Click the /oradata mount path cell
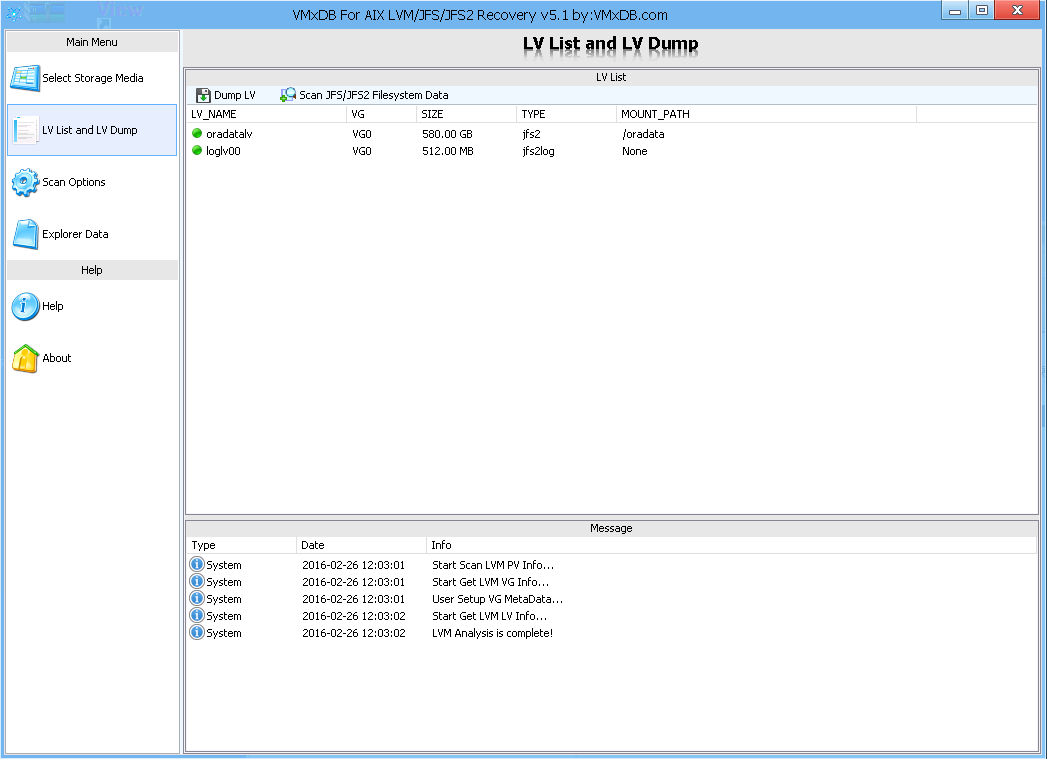The height and width of the screenshot is (759, 1047). (x=643, y=134)
